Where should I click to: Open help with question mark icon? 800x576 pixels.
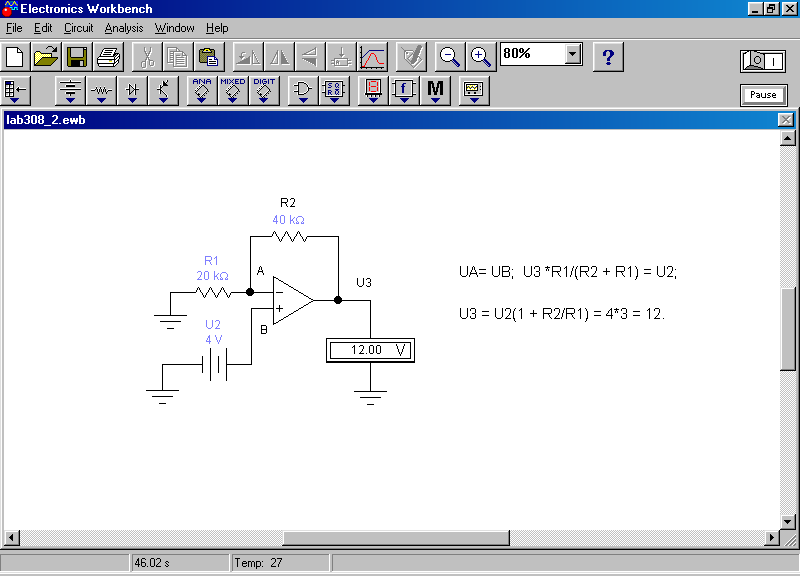tap(608, 57)
